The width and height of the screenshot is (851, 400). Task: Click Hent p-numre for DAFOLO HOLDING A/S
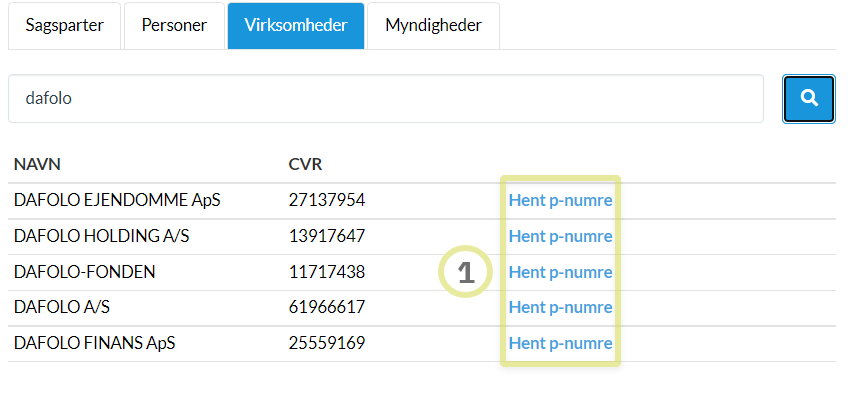560,236
